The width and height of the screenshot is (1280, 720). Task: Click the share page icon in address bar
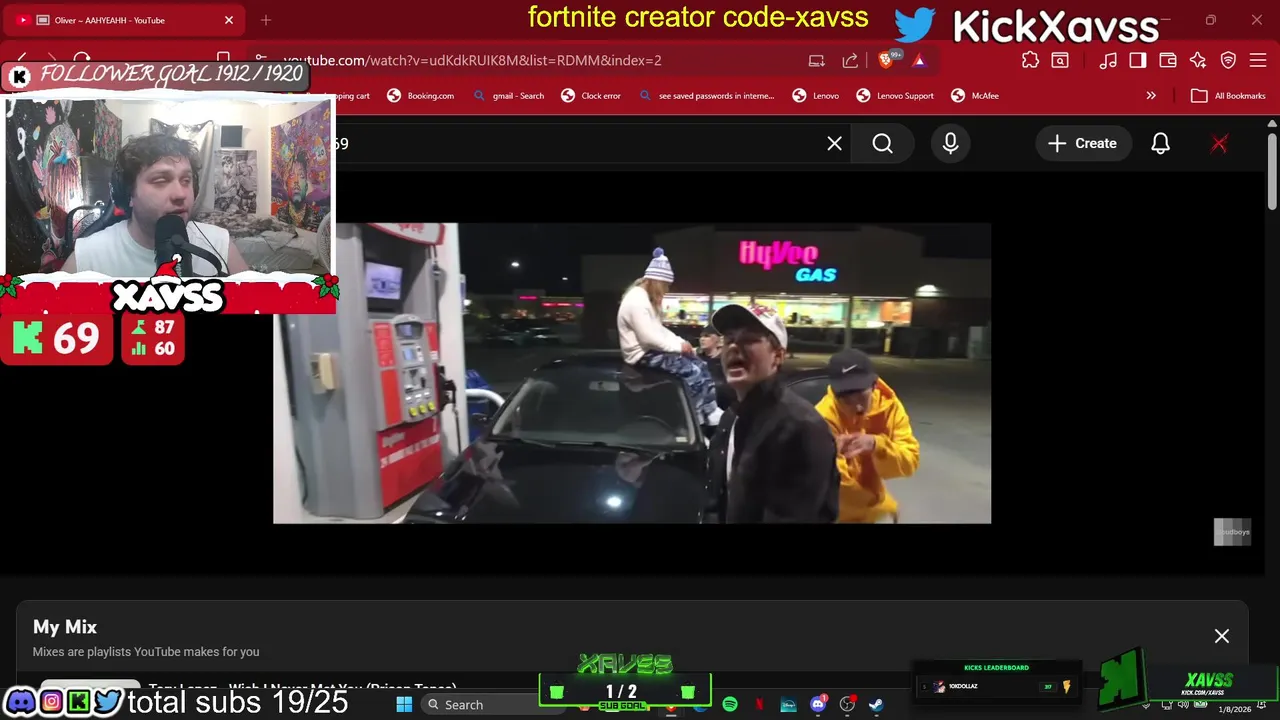850,60
